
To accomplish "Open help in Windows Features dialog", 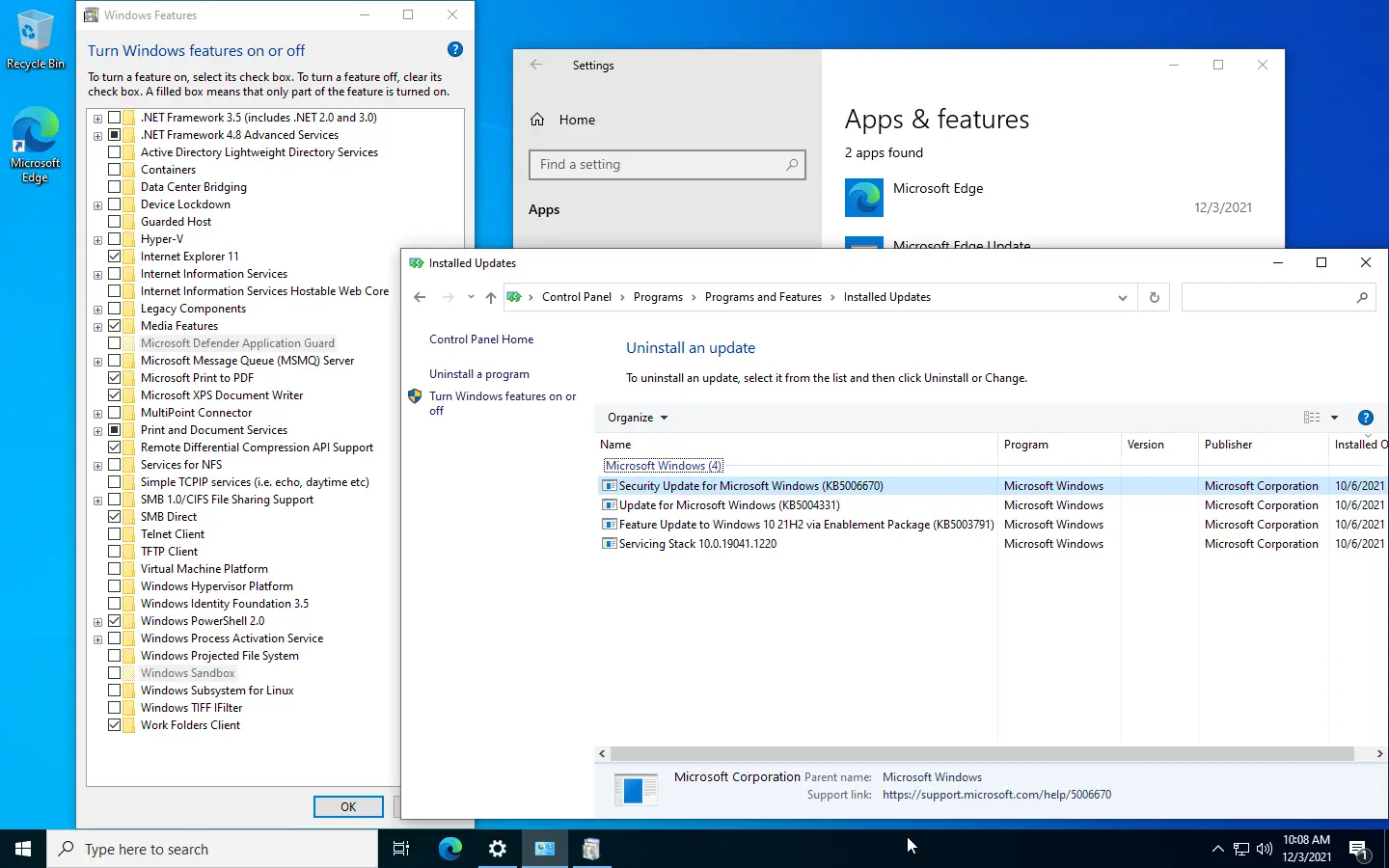I will (x=455, y=50).
